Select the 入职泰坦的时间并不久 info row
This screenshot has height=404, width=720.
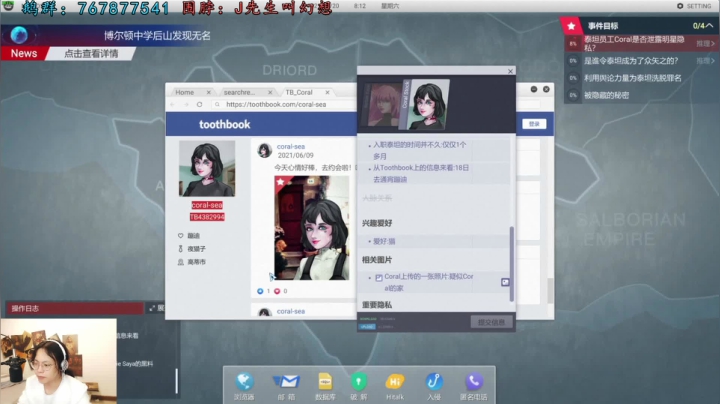click(x=435, y=150)
